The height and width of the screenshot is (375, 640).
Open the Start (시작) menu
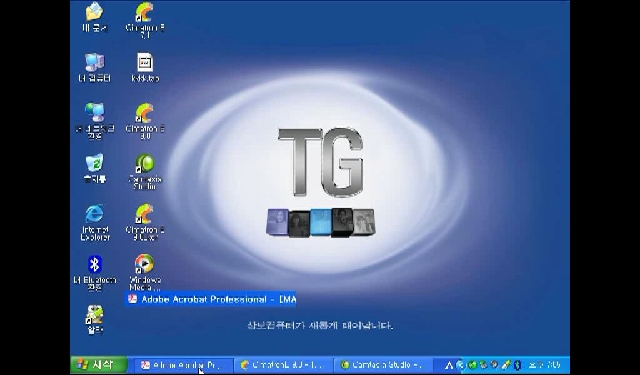click(99, 364)
